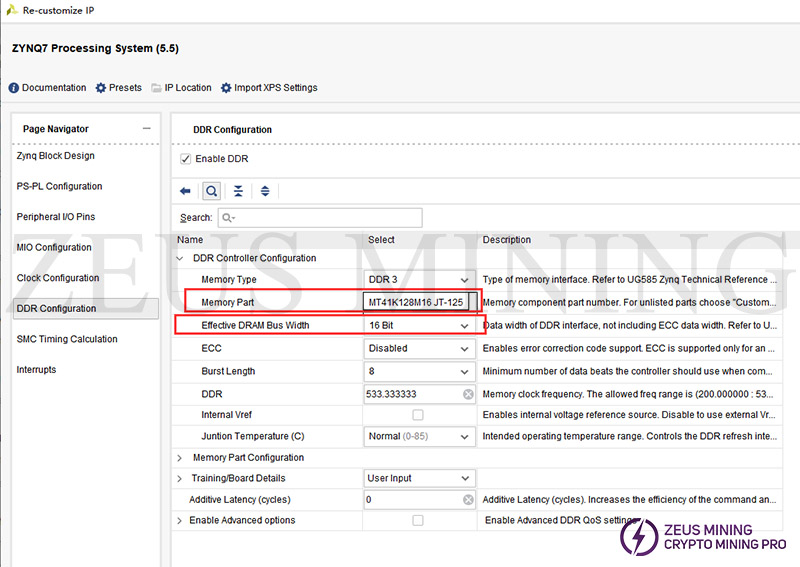Toggle the search magnifier toolbar icon
The width and height of the screenshot is (800, 567).
[x=212, y=191]
